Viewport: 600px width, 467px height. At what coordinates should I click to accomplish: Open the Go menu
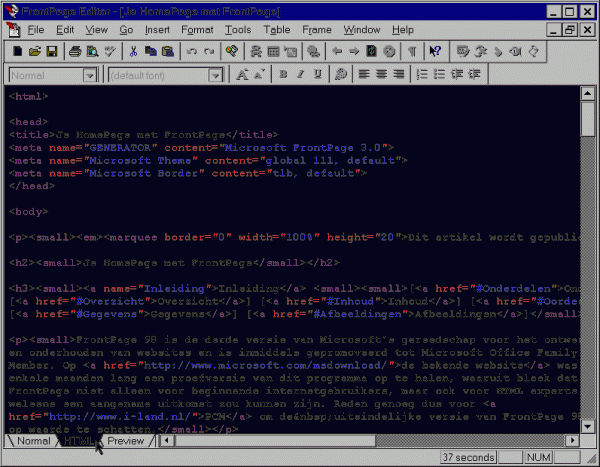pyautogui.click(x=126, y=30)
